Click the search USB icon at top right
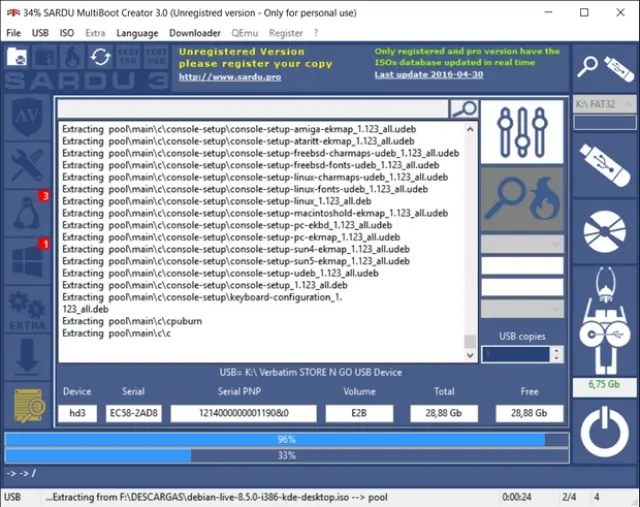 (x=603, y=67)
